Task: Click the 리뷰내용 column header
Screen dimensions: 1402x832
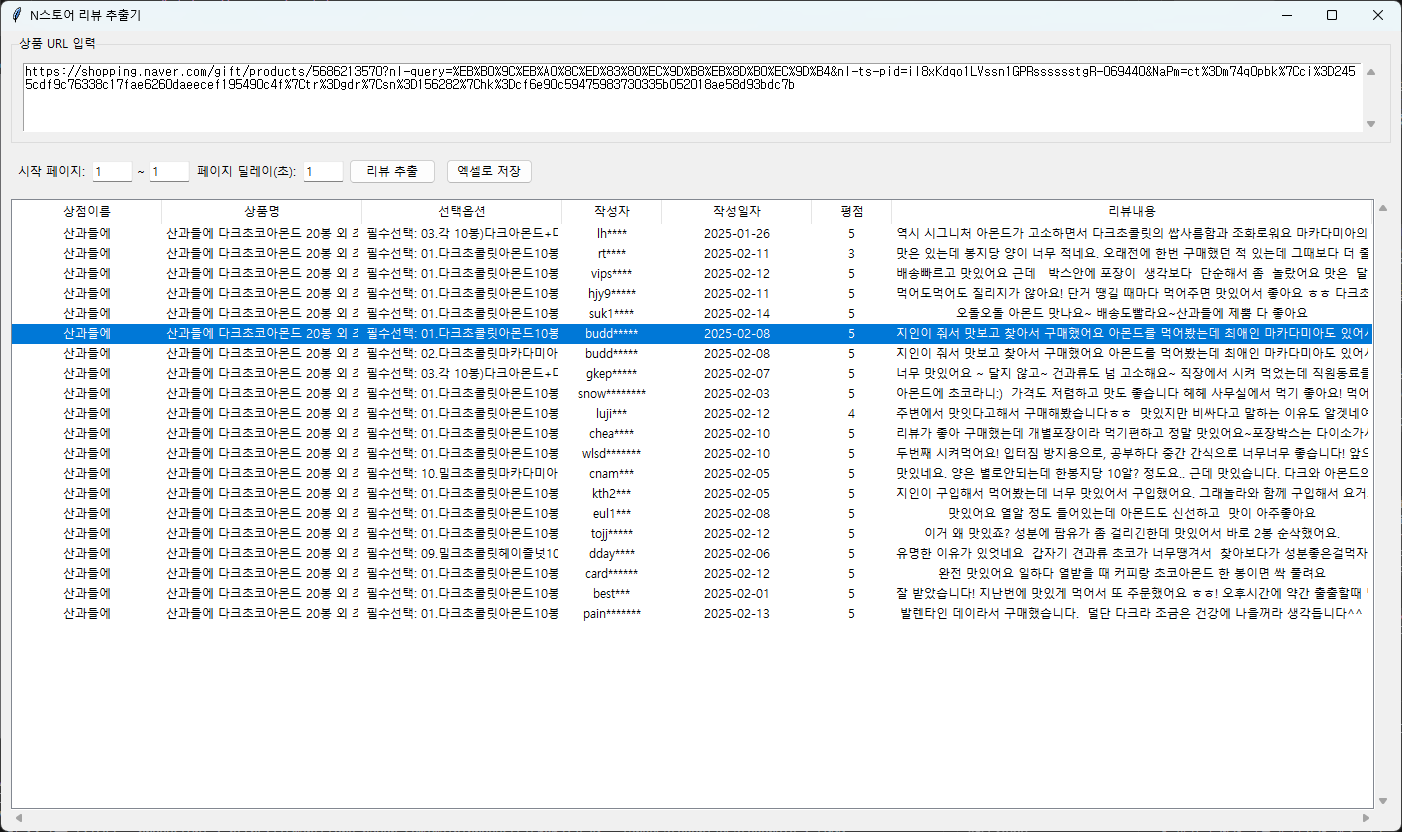Action: tap(1131, 212)
